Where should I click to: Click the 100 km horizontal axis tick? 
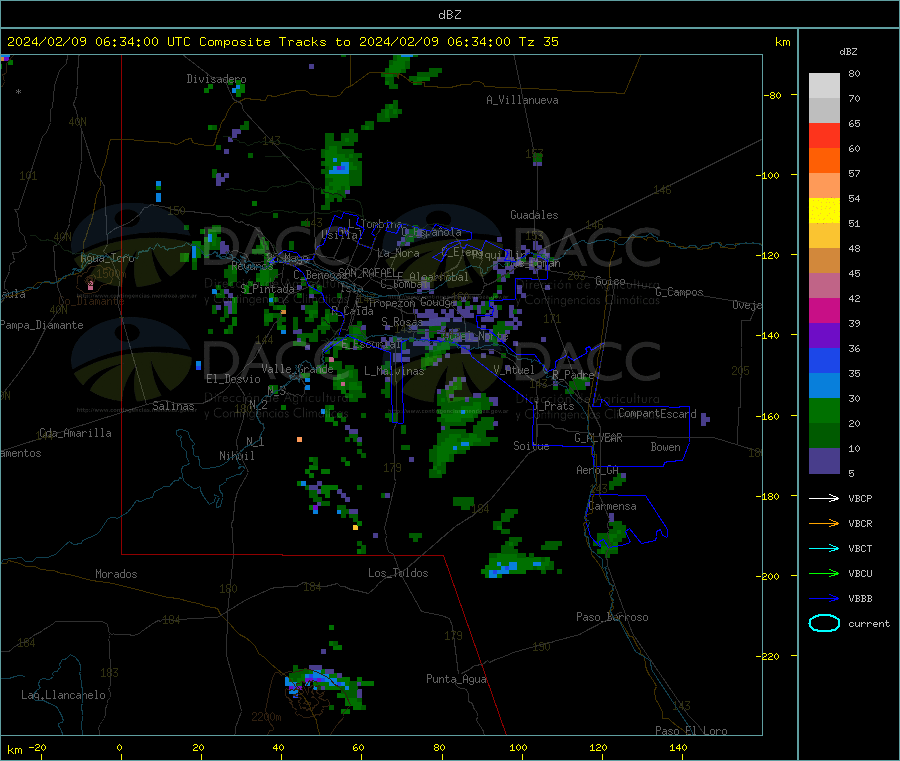click(x=518, y=747)
